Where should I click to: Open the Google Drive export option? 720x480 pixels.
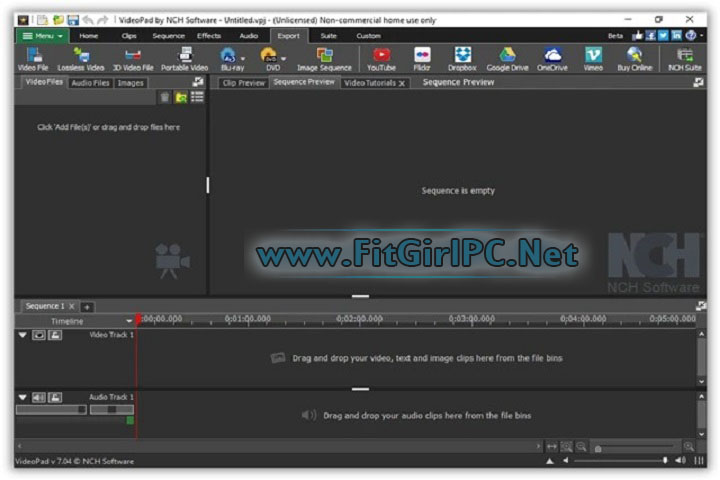[506, 58]
